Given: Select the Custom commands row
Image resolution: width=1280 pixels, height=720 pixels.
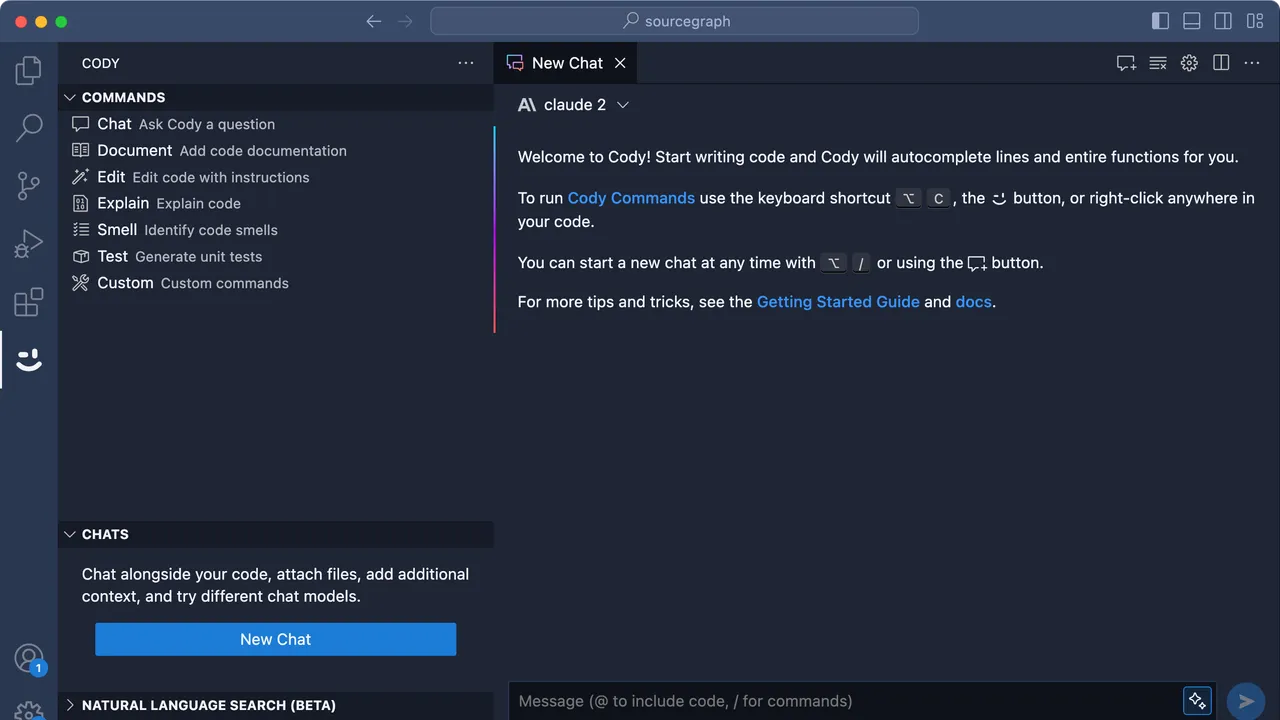Looking at the screenshot, I should 276,283.
